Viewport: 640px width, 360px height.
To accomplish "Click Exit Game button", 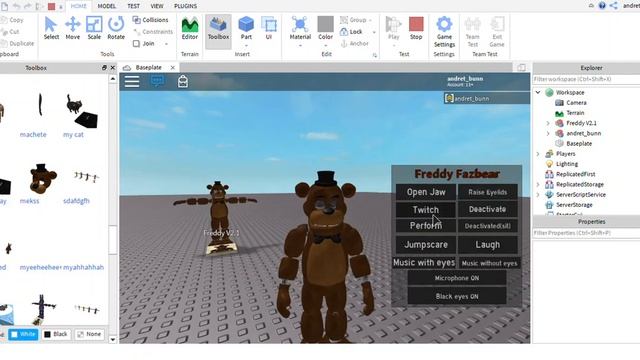I will (x=497, y=32).
